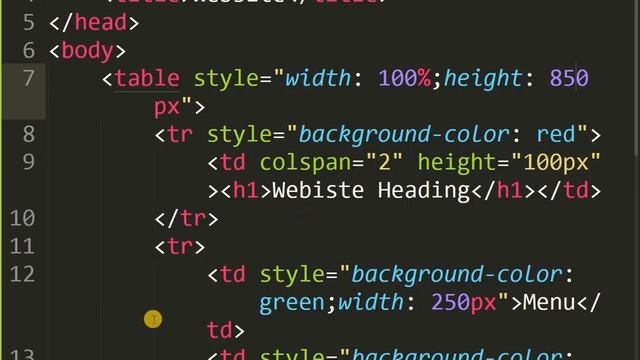Click the table tag name on line 7

(x=147, y=78)
